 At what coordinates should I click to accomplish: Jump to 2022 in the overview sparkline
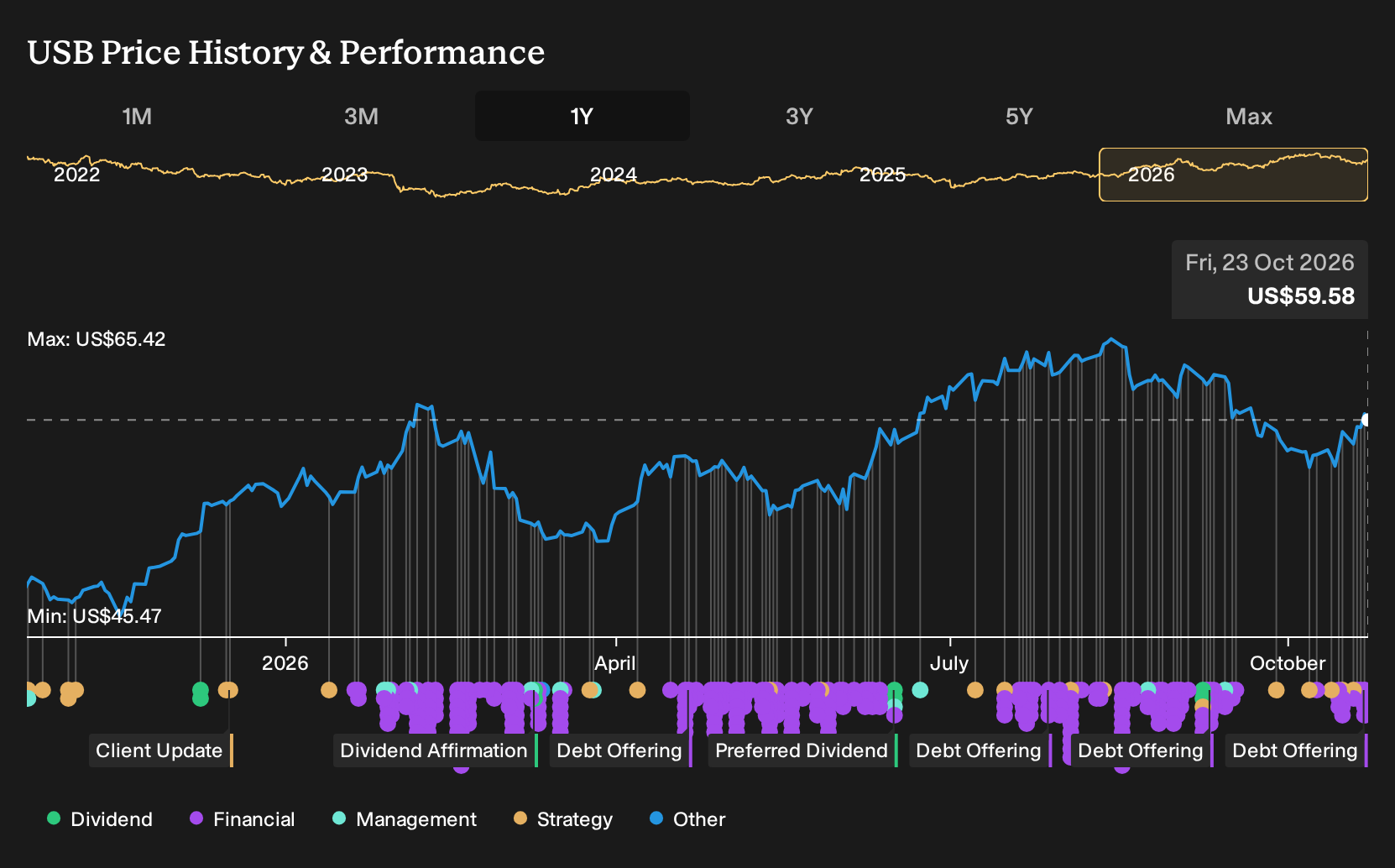(x=76, y=175)
